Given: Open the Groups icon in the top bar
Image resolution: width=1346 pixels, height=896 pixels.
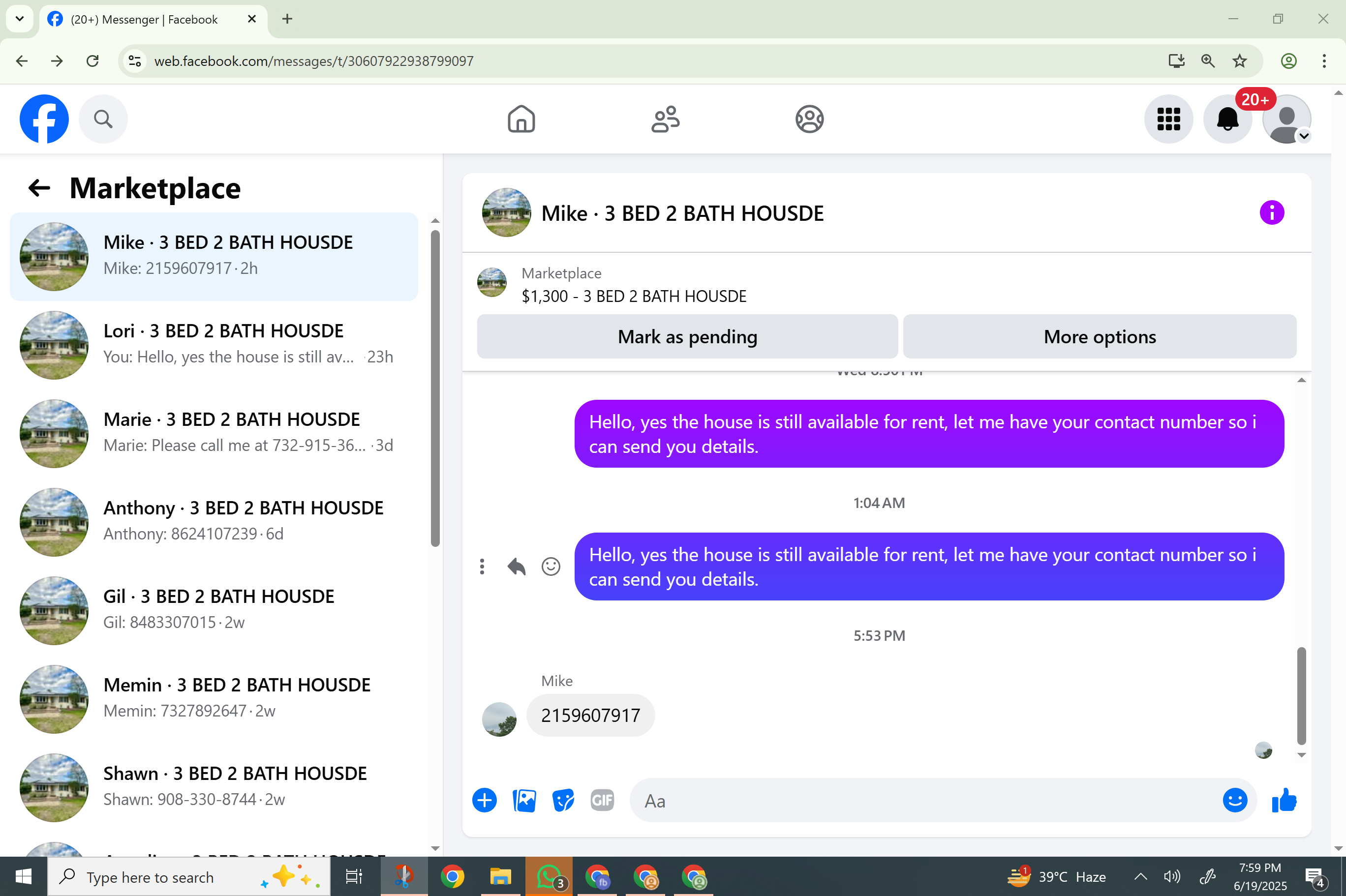Looking at the screenshot, I should (809, 119).
